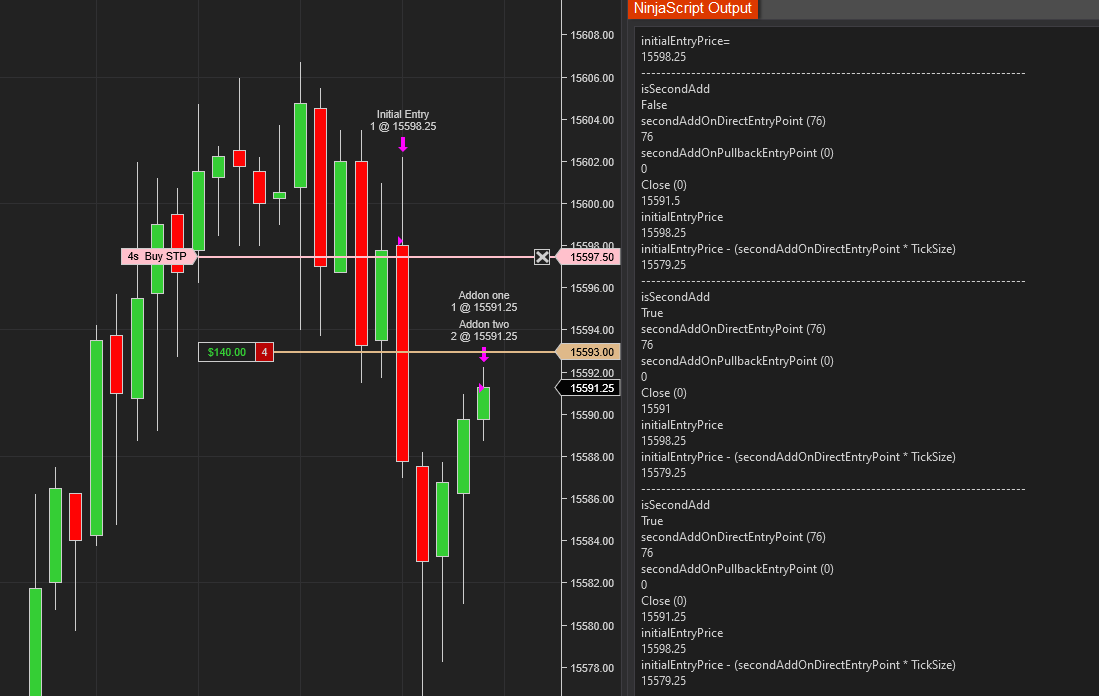Click the magenta Initial Entry arrow marker
1099x696 pixels.
tap(403, 144)
